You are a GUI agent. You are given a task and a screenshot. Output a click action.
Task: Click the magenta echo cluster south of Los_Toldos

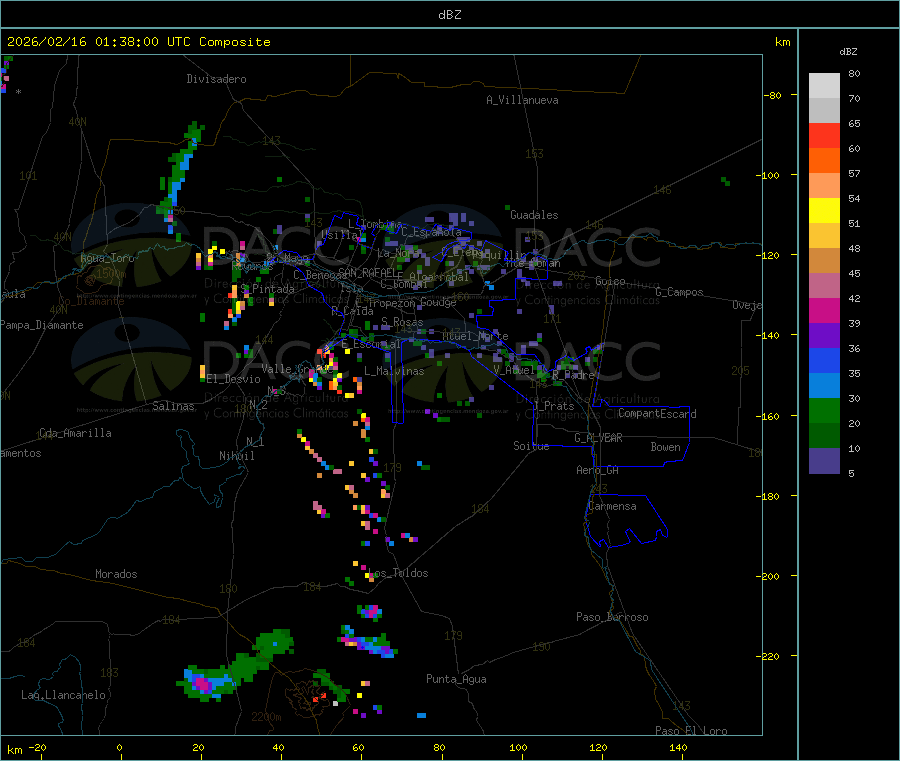click(370, 612)
